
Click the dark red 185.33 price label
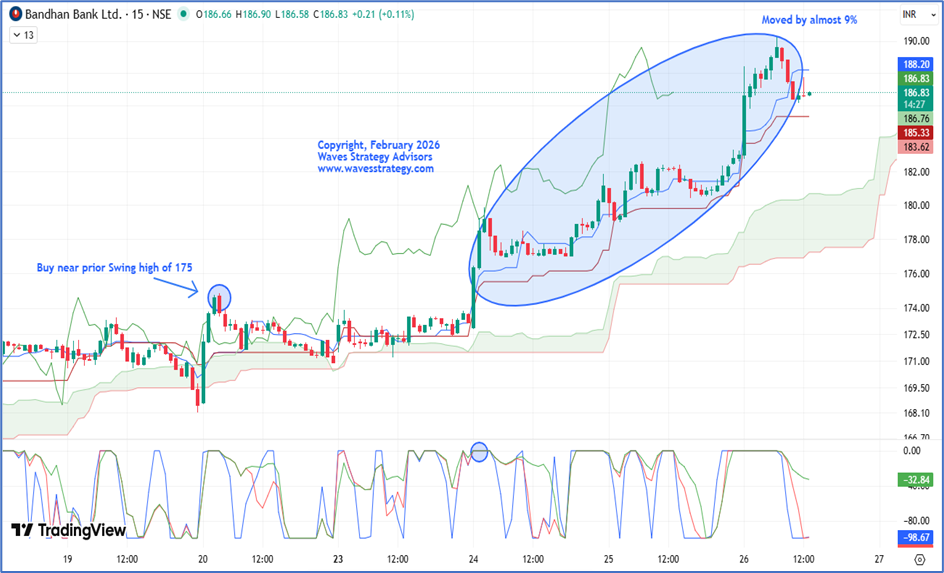click(914, 132)
